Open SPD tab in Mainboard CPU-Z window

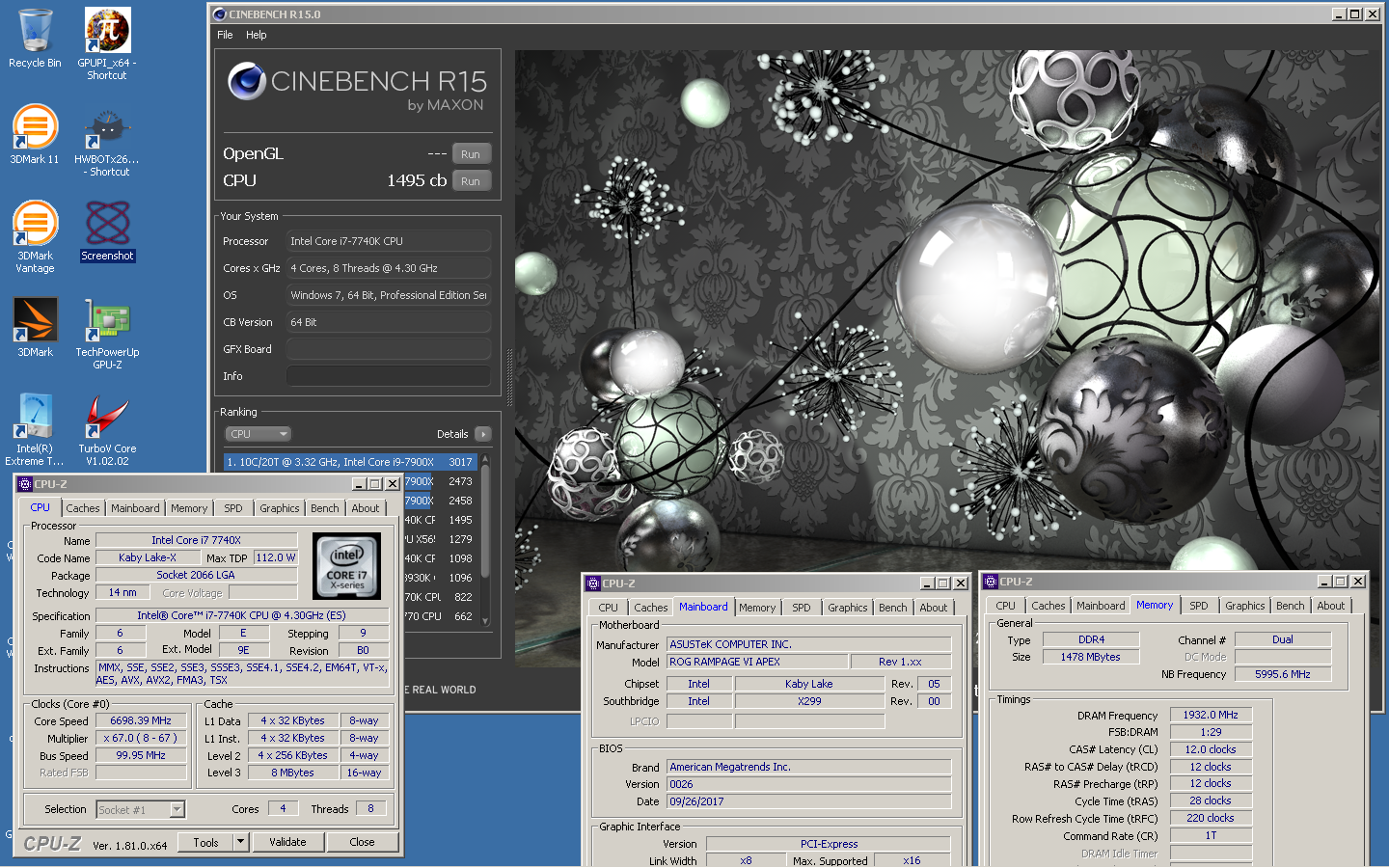coord(802,608)
